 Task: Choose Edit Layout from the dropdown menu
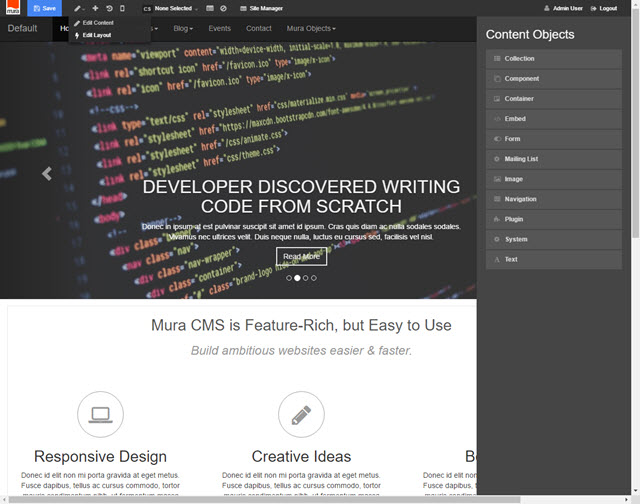point(93,35)
